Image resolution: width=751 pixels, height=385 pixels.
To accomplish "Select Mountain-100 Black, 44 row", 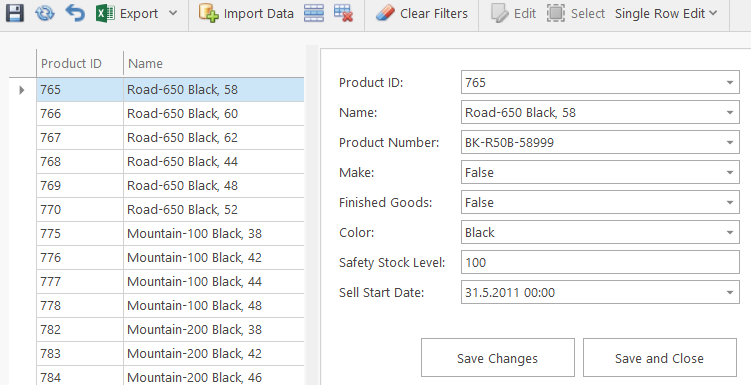I will (x=171, y=281).
